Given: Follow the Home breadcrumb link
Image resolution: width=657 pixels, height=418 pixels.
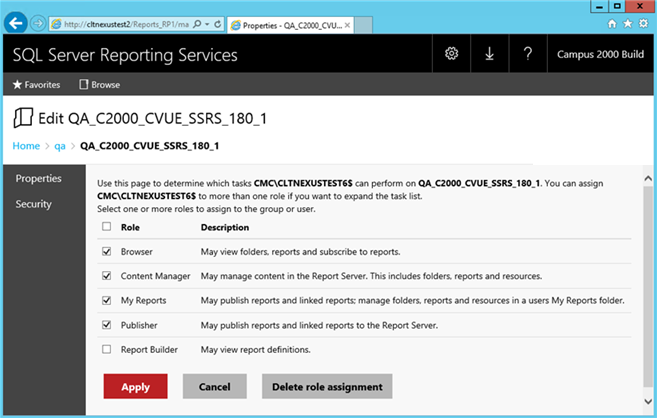Looking at the screenshot, I should tap(26, 146).
